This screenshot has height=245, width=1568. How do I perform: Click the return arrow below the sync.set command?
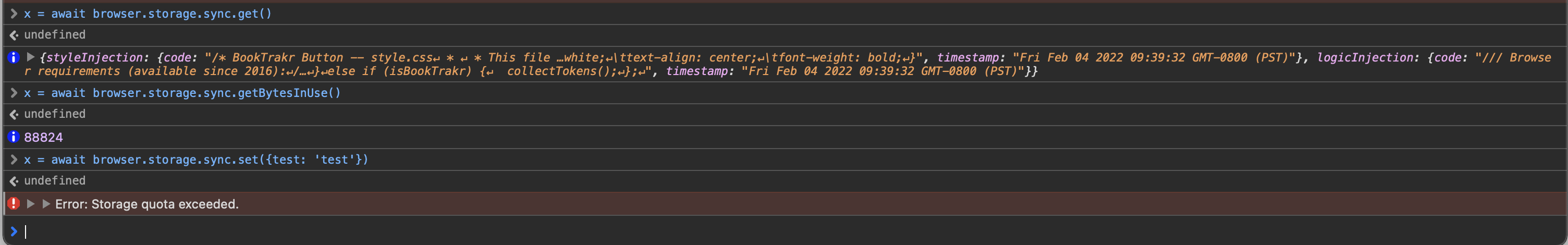14,180
